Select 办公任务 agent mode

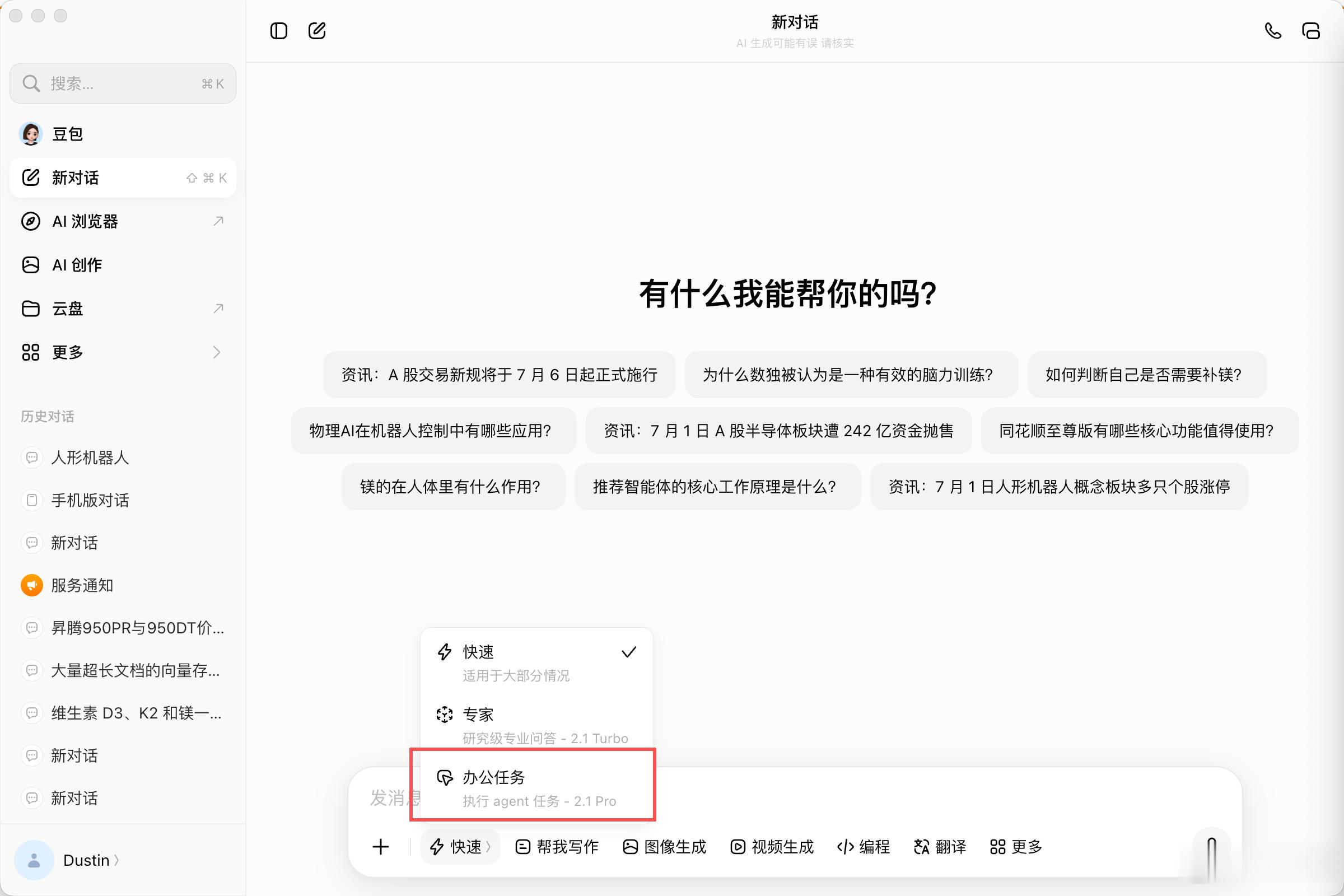(x=536, y=788)
